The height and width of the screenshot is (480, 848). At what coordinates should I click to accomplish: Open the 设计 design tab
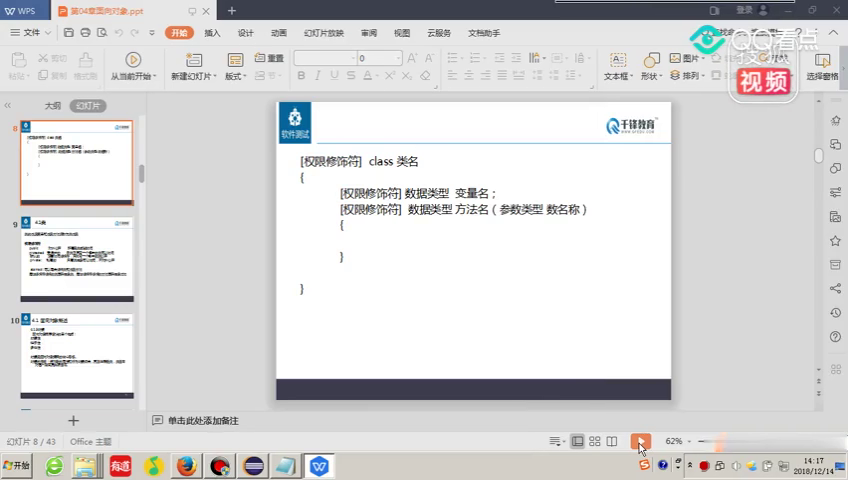pyautogui.click(x=245, y=32)
